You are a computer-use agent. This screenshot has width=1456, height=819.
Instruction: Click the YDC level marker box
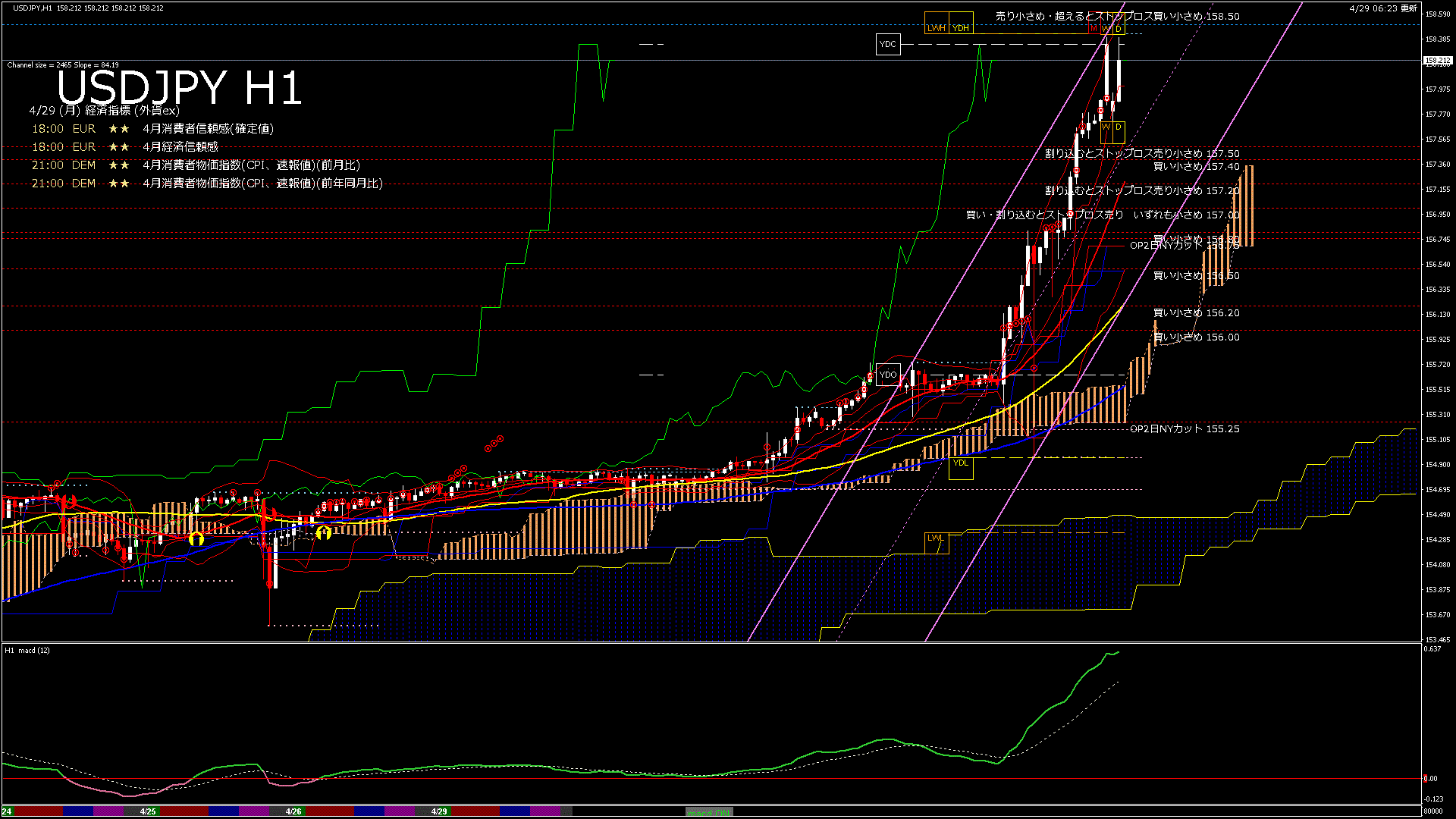tap(887, 44)
